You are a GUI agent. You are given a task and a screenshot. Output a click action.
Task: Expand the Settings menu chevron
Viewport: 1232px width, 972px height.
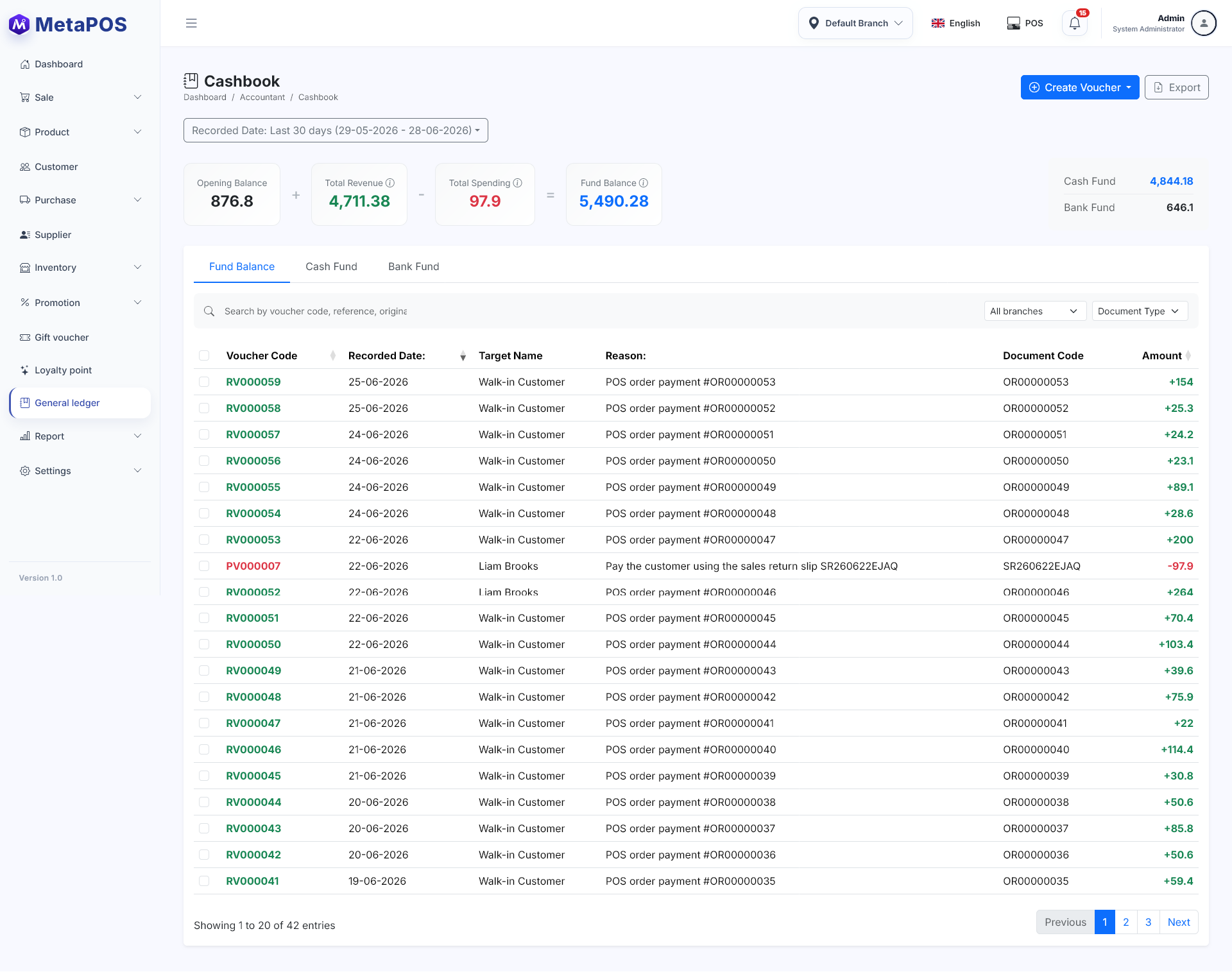pos(137,471)
